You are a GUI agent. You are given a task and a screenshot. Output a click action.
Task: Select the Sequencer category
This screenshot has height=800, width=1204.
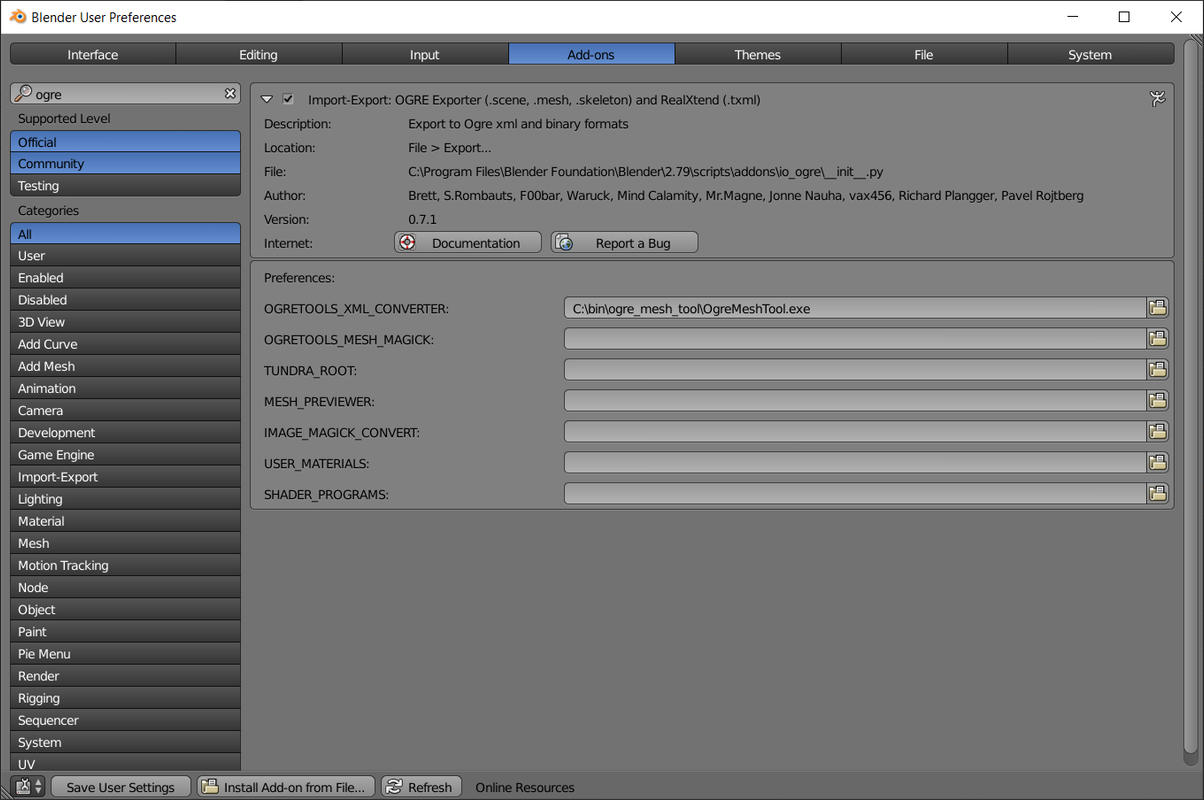126,720
